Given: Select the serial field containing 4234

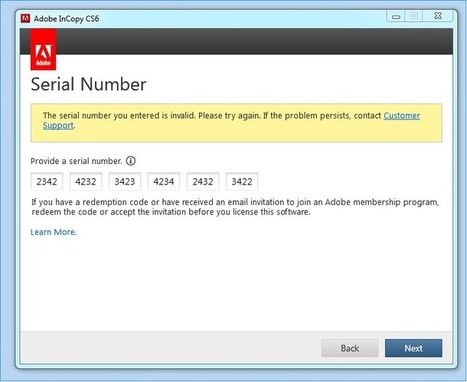Looking at the screenshot, I should tap(164, 182).
